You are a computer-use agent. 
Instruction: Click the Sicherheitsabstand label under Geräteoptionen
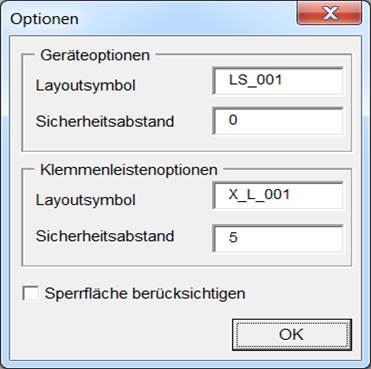105,121
